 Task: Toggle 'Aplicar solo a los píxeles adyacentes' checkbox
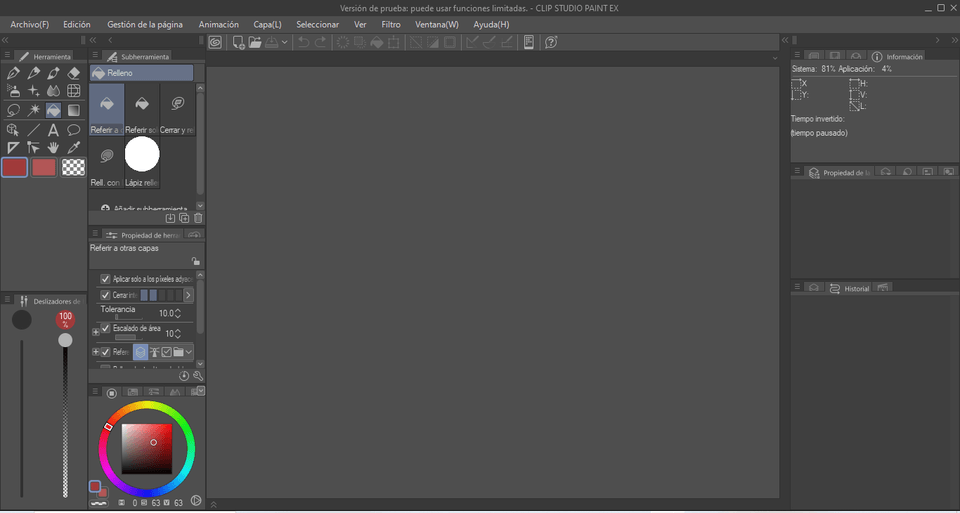pyautogui.click(x=106, y=279)
